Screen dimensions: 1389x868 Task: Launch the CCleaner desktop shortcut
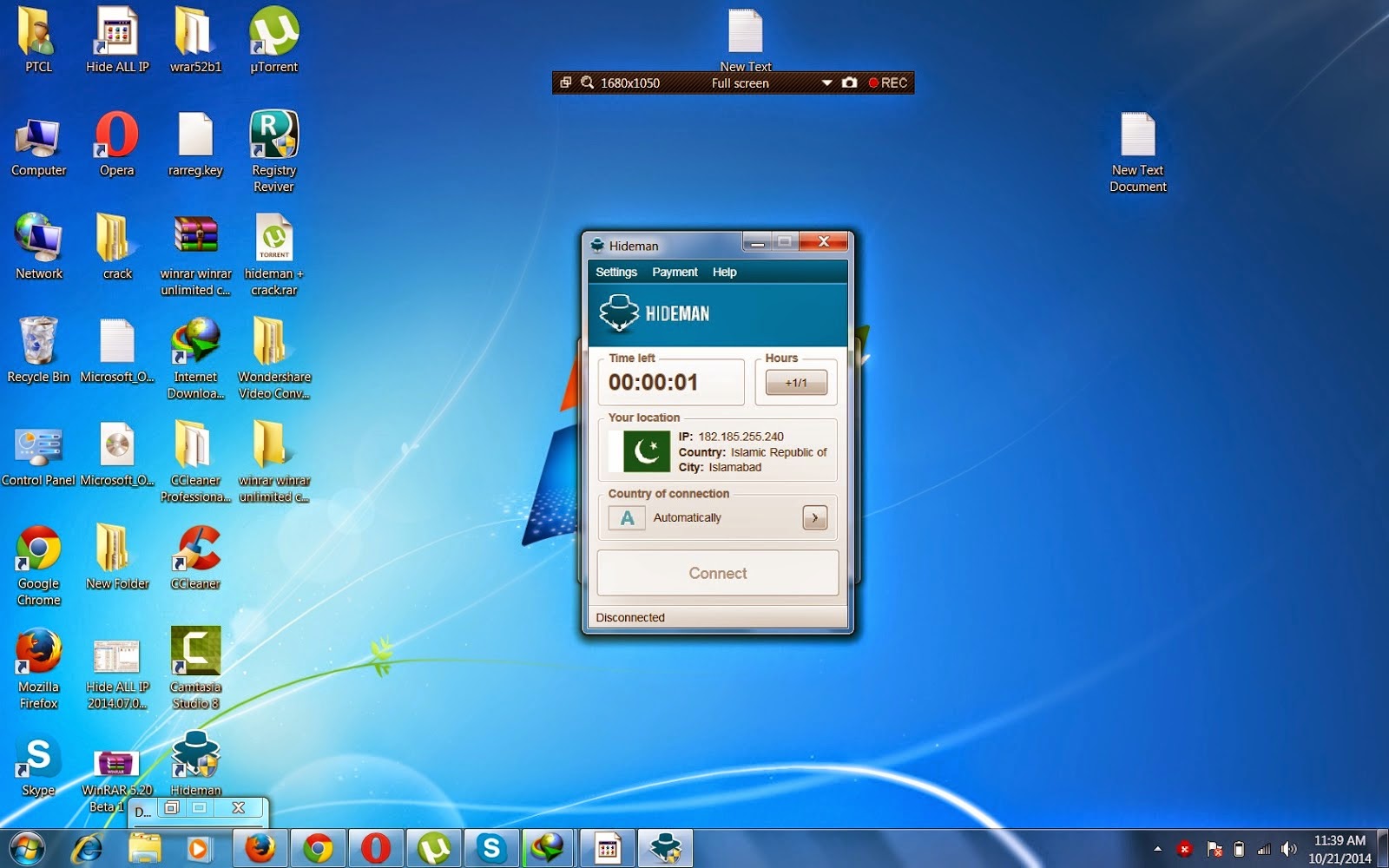[x=195, y=556]
